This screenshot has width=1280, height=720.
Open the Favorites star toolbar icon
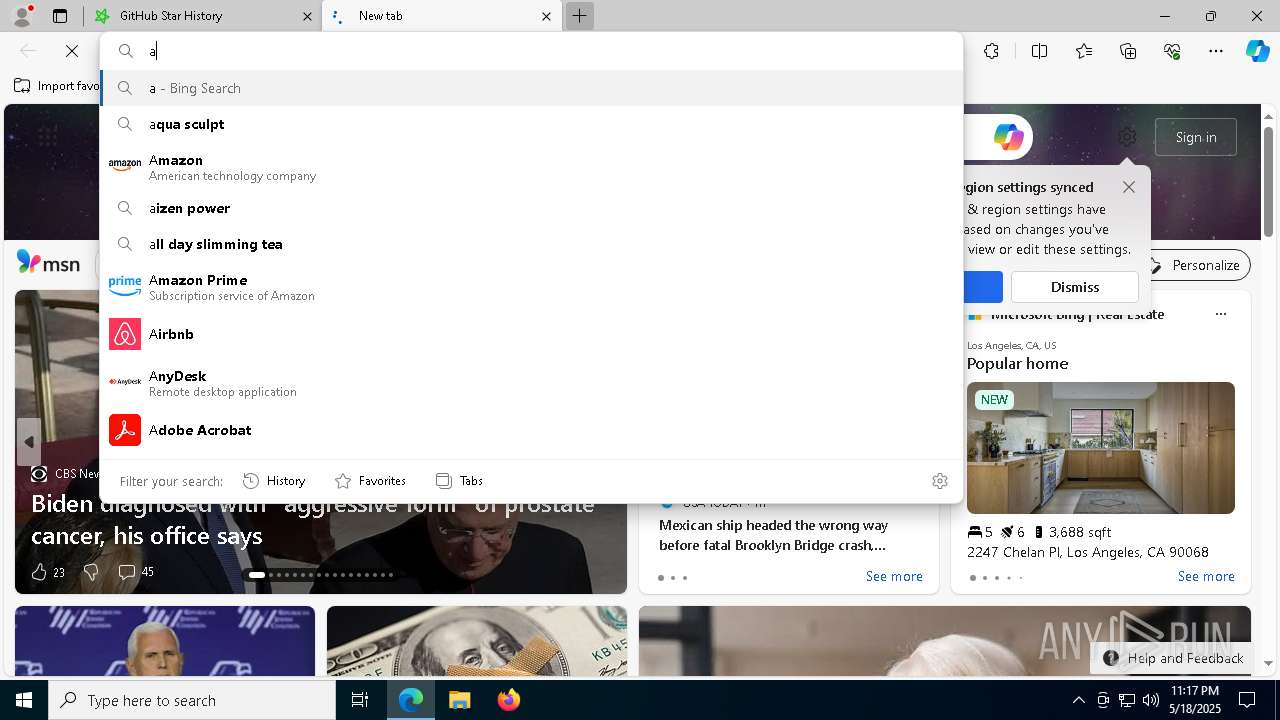coord(1084,51)
